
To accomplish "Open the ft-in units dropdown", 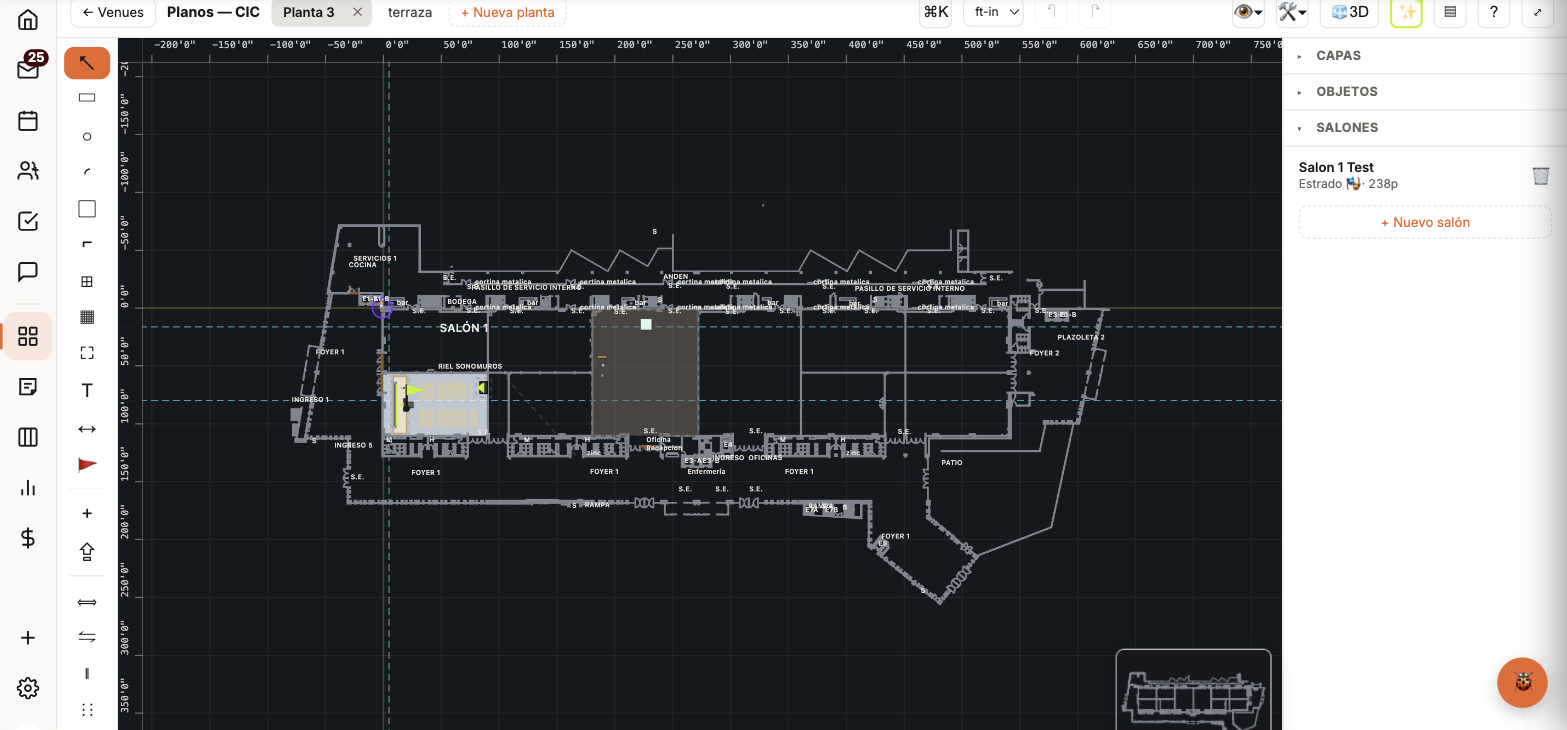I will [x=993, y=12].
